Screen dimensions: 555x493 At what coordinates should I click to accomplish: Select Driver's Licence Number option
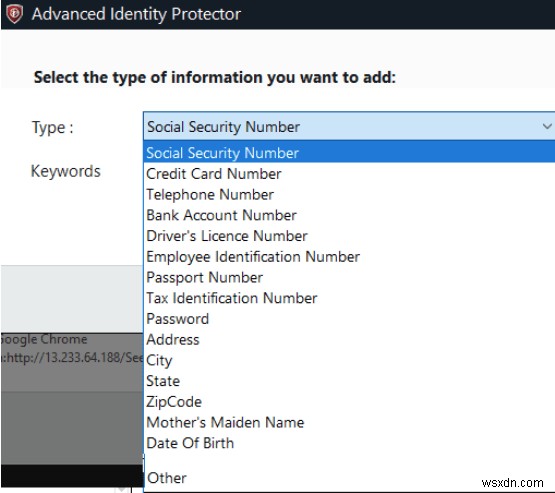[350, 236]
